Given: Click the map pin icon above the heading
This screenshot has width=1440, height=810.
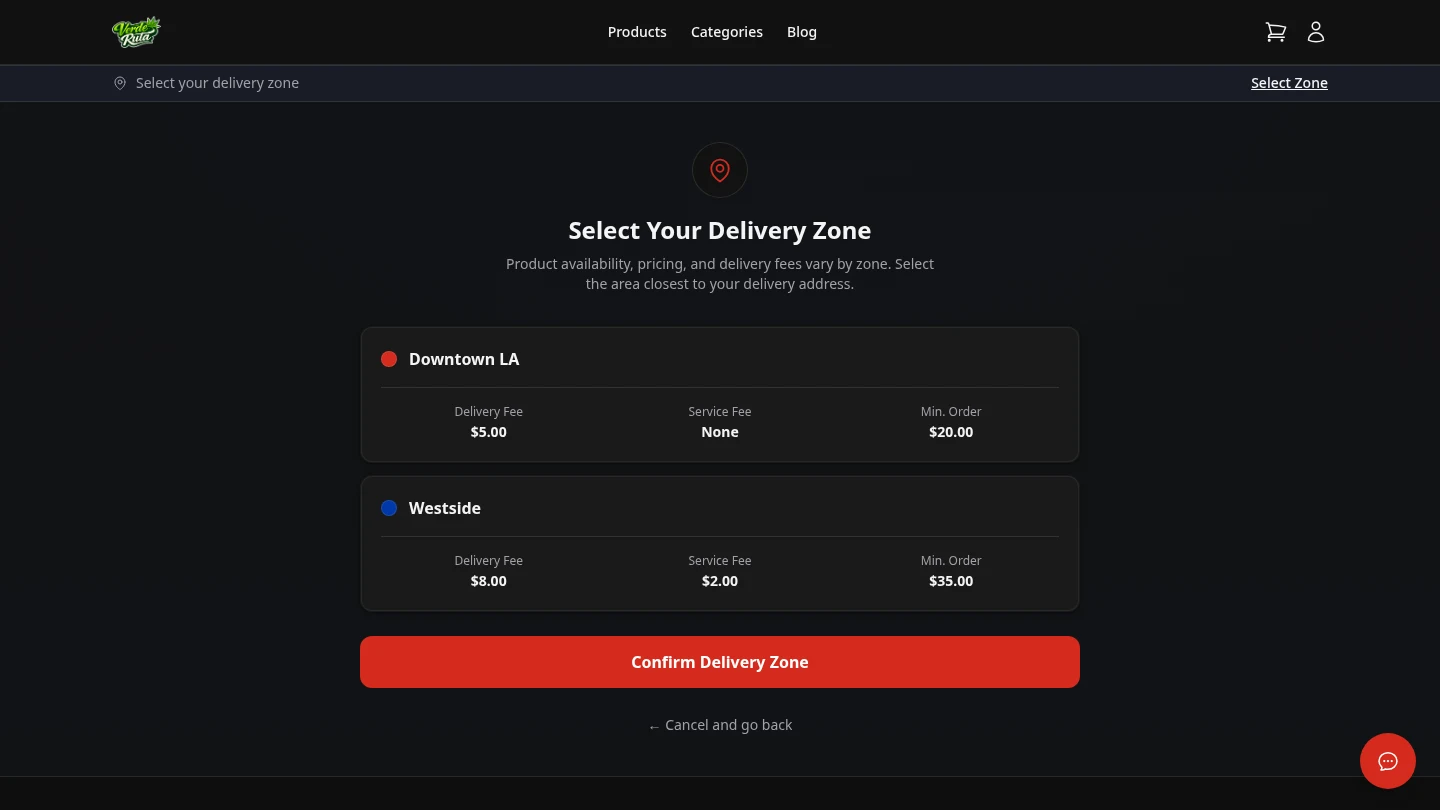Looking at the screenshot, I should click(720, 170).
